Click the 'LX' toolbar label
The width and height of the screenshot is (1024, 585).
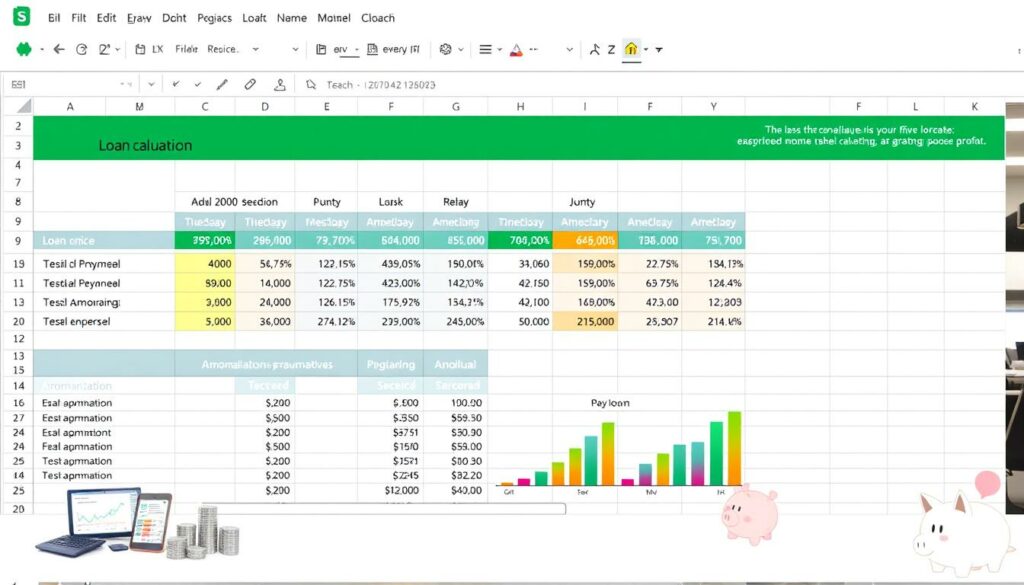157,49
